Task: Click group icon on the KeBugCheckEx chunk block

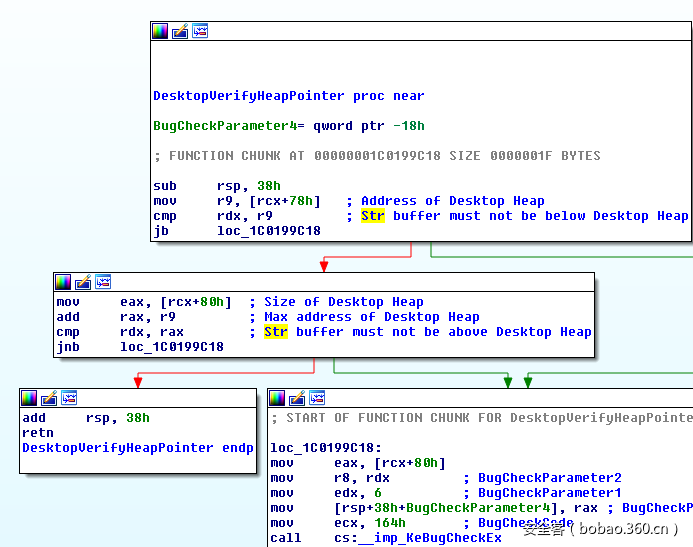Action: 317,398
